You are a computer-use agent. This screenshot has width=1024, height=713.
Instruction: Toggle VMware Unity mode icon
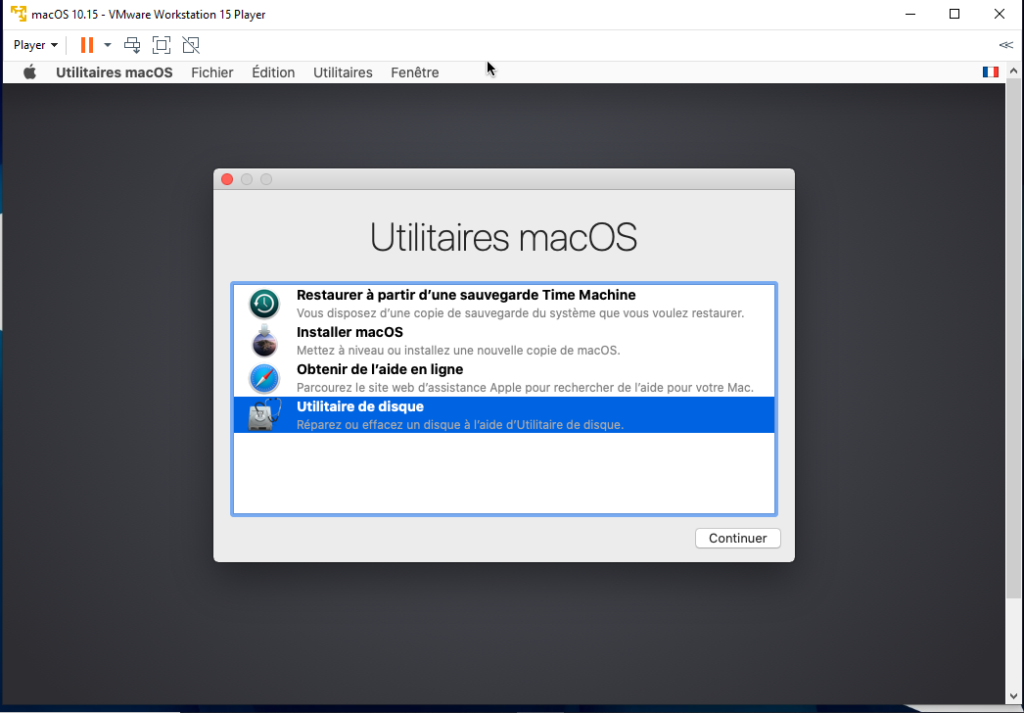[191, 45]
